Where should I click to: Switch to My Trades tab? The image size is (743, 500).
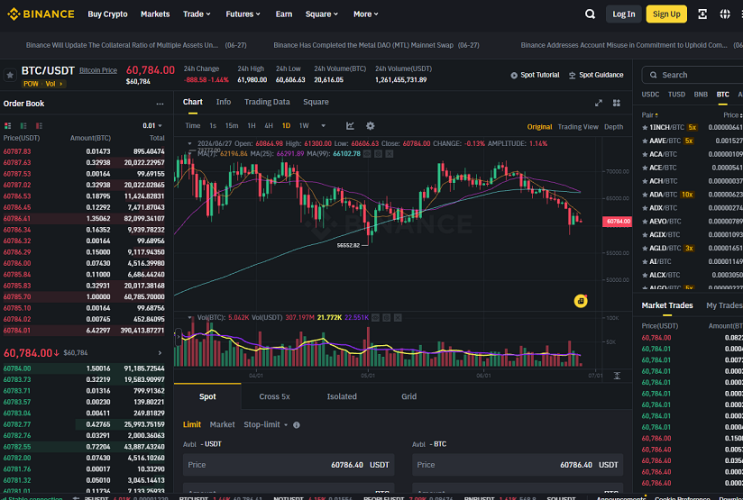[x=724, y=306]
